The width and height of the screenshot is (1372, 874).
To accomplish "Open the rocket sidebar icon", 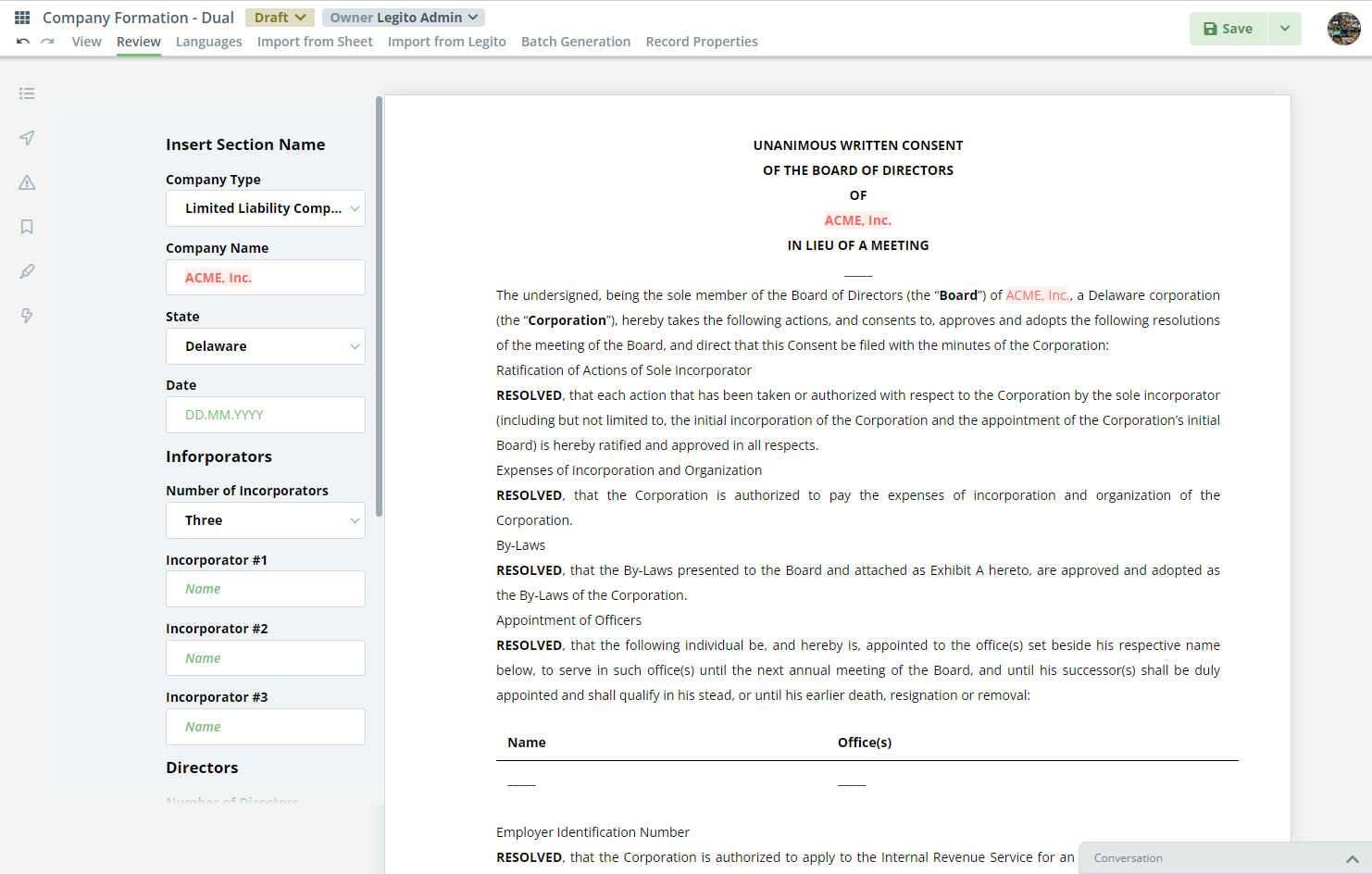I will tap(27, 271).
